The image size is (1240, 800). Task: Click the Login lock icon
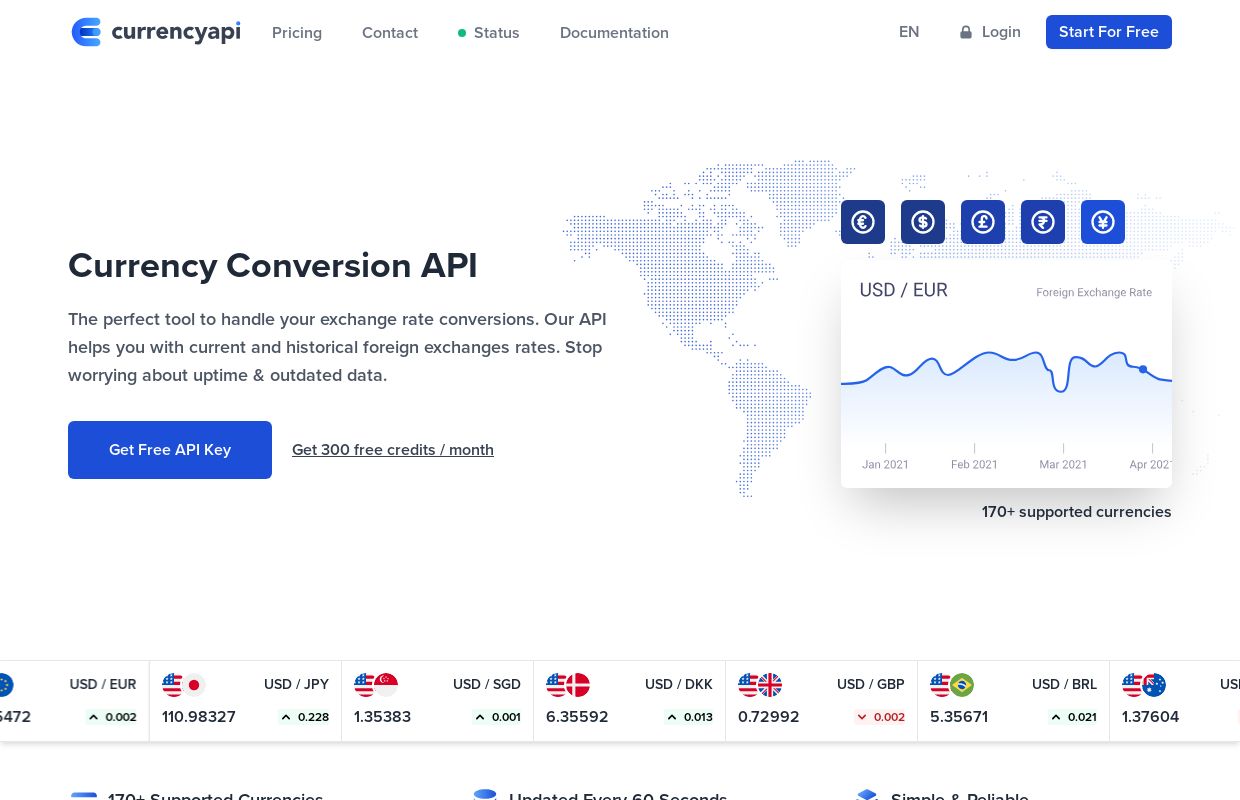pos(966,32)
